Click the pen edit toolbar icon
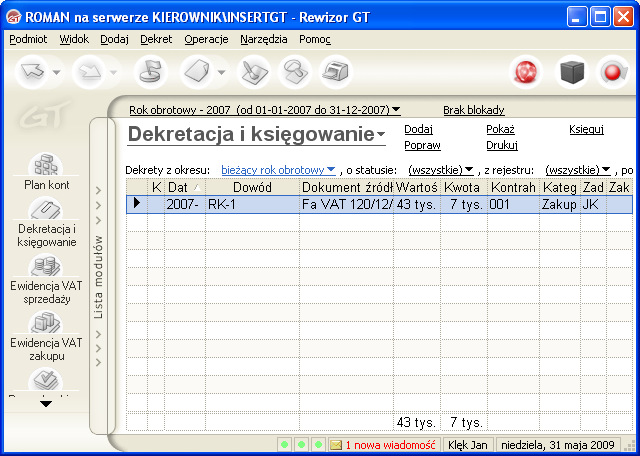This screenshot has height=456, width=640. tap(254, 72)
